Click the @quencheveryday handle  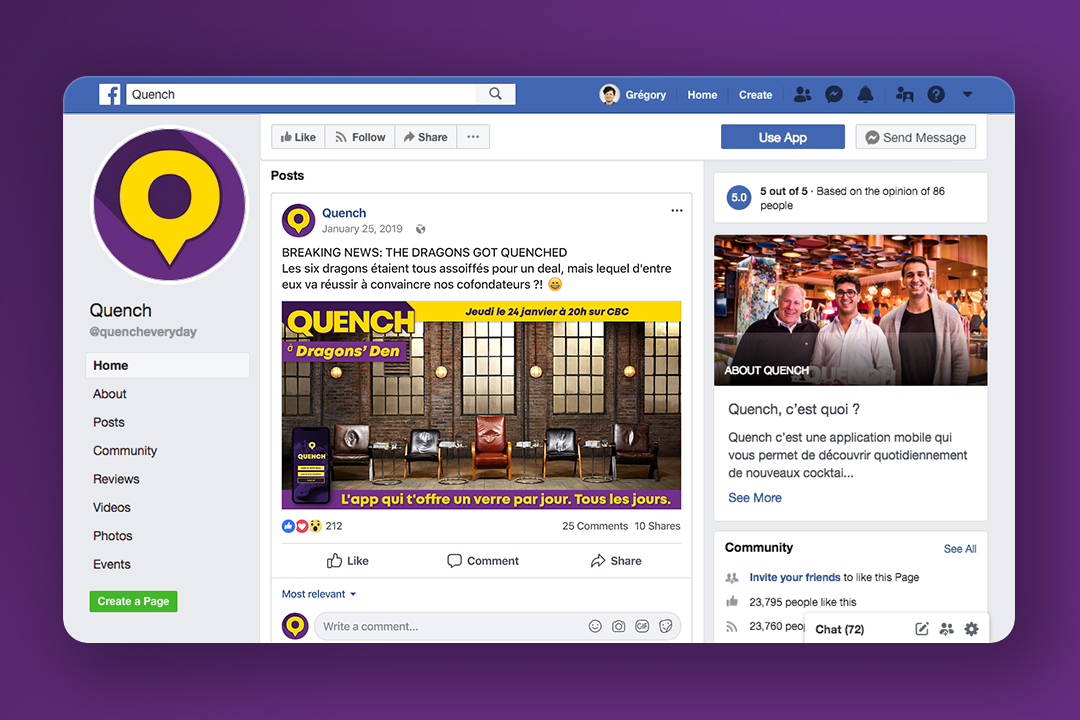[x=143, y=332]
